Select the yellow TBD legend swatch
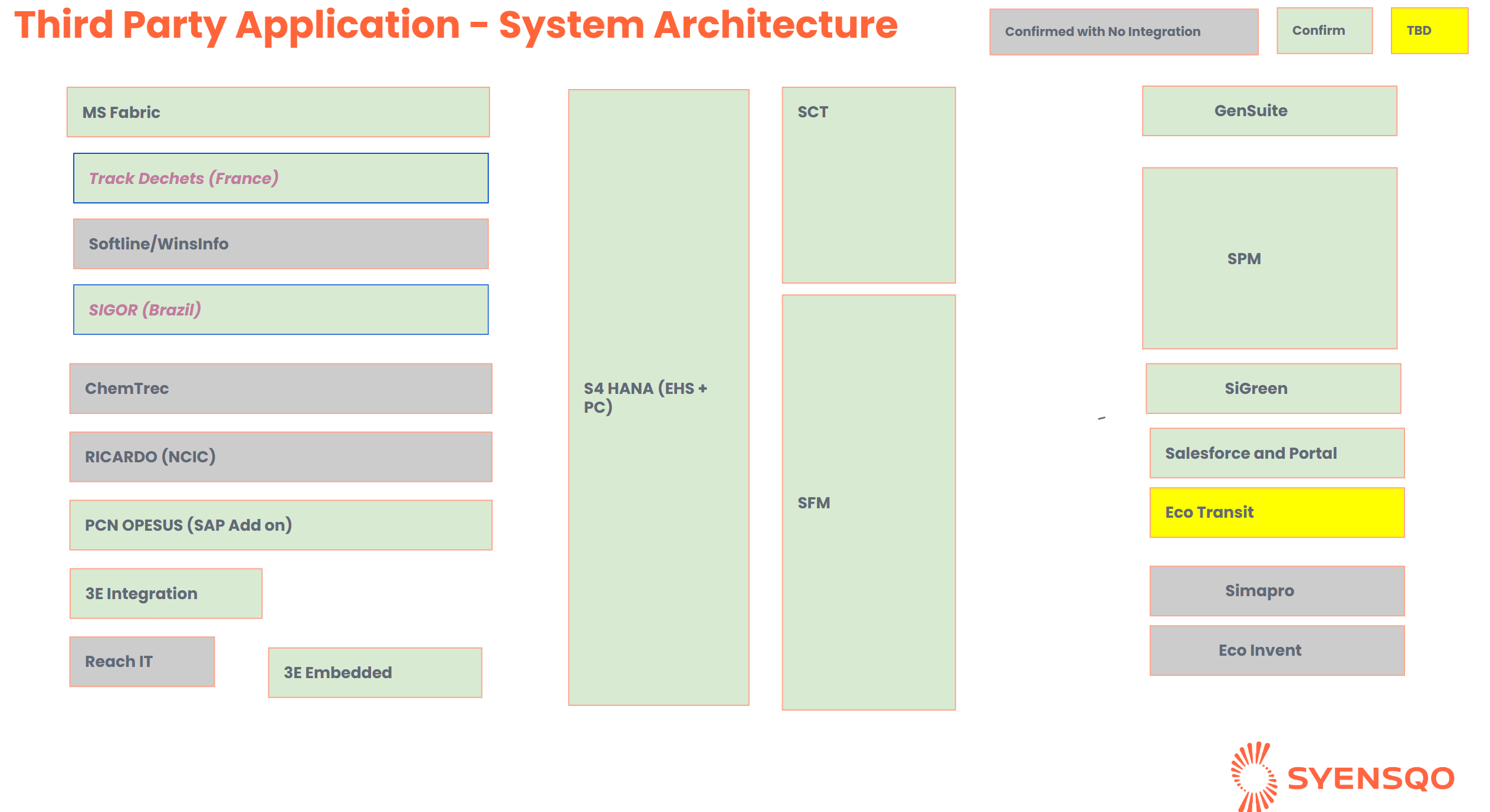Viewport: 1490px width, 812px height. point(1429,31)
